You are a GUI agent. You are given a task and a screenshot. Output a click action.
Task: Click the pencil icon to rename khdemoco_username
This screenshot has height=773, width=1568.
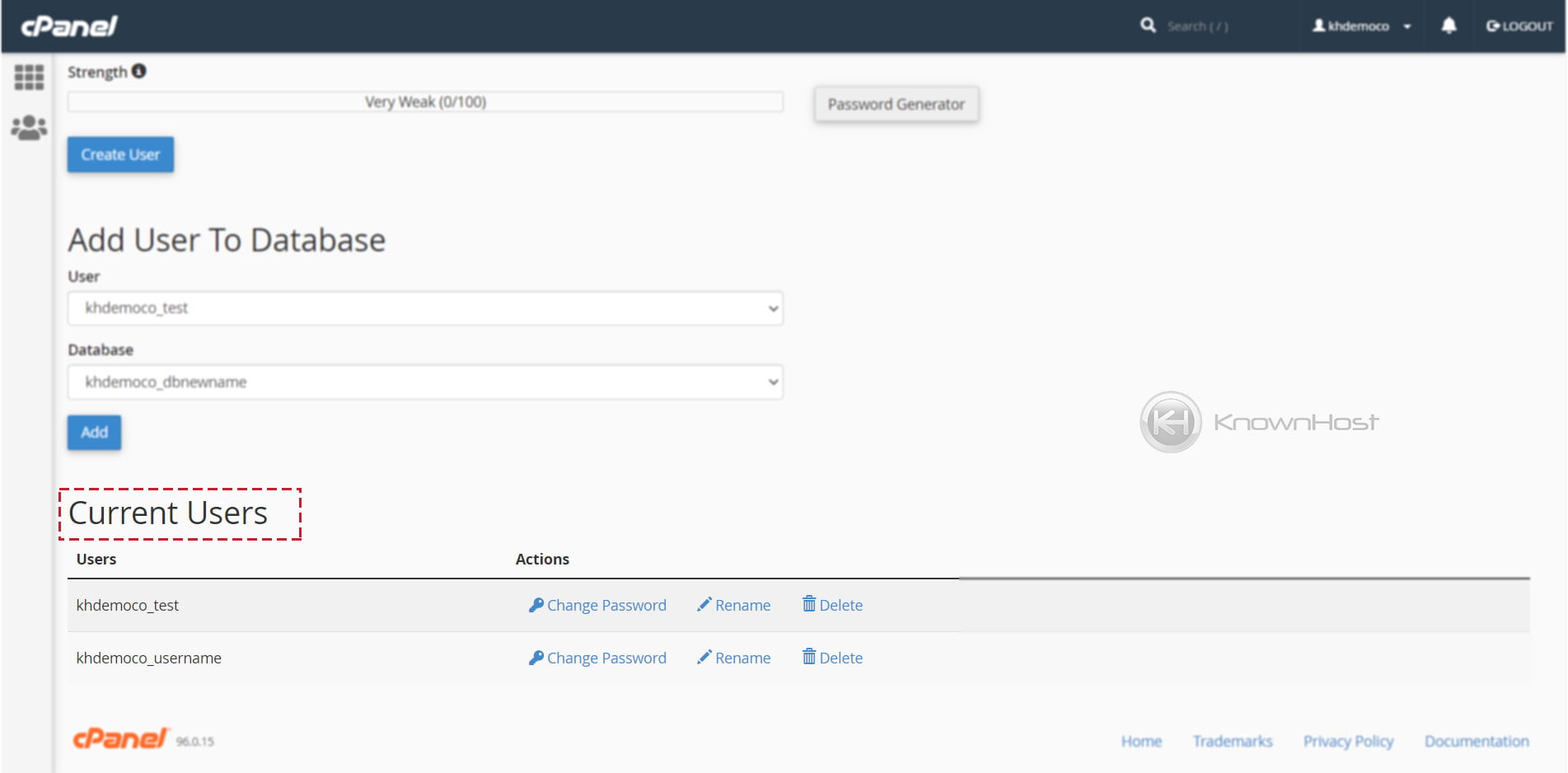click(x=704, y=658)
